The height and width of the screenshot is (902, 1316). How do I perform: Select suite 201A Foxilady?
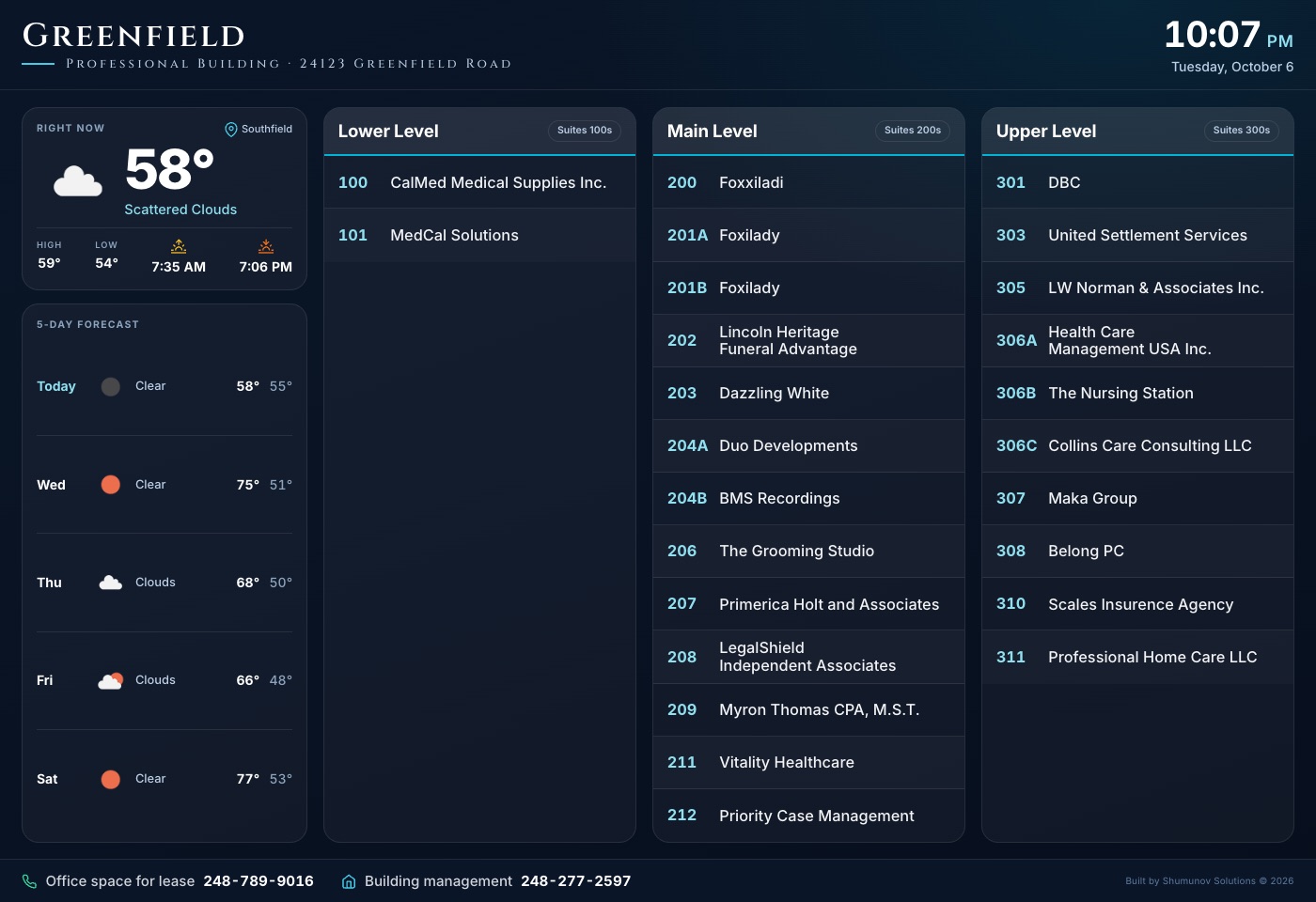point(808,235)
